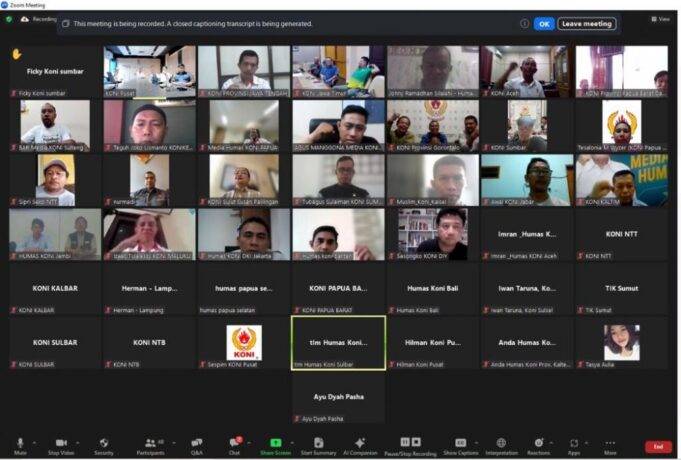
Task: Click the muted mic icon on TIK Sumut tile
Action: pyautogui.click(x=580, y=310)
